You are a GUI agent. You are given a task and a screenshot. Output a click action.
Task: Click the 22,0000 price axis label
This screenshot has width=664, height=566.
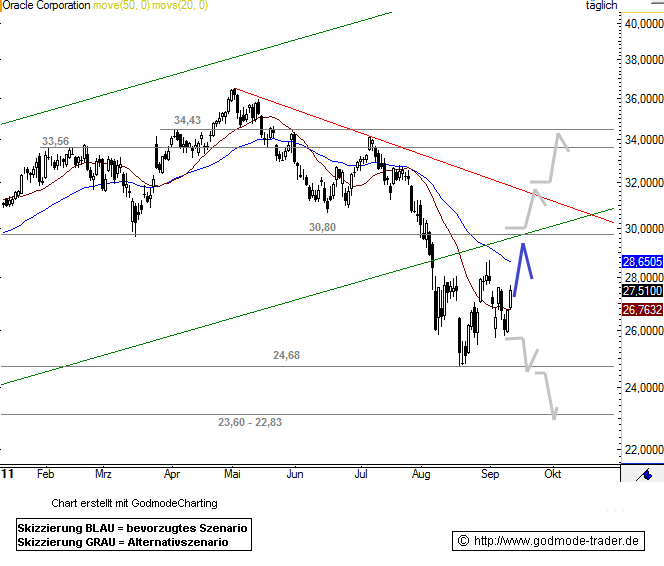(x=644, y=450)
